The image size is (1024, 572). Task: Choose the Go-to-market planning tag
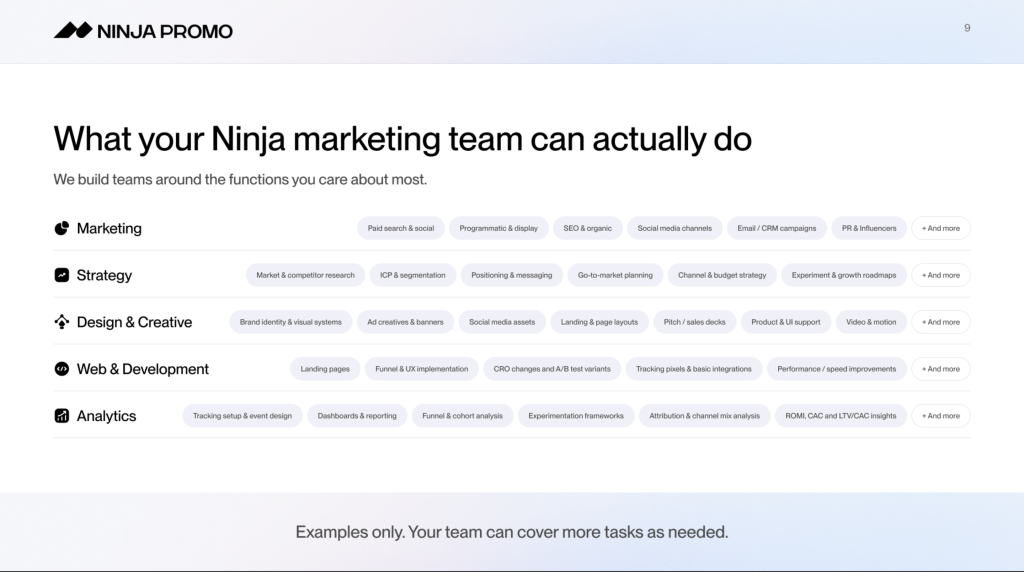coord(615,275)
